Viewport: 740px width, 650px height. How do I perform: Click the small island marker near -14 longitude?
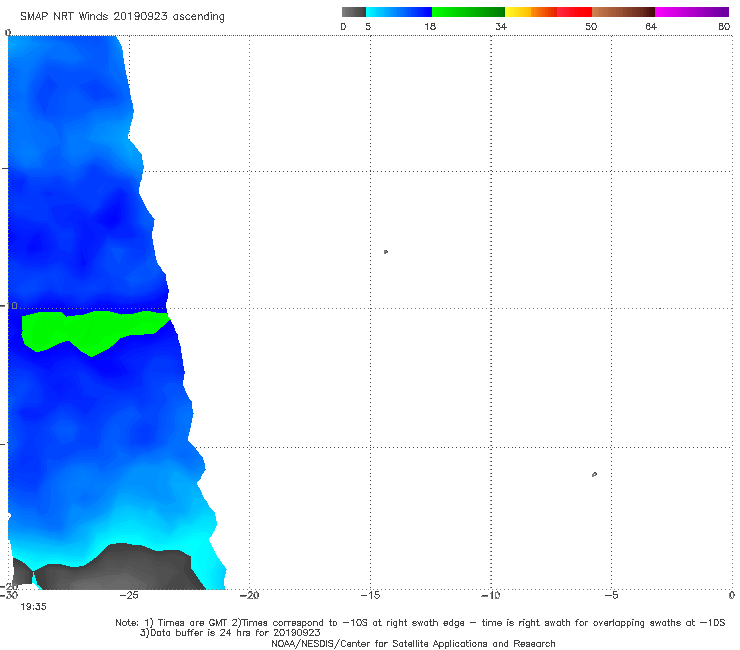click(386, 252)
